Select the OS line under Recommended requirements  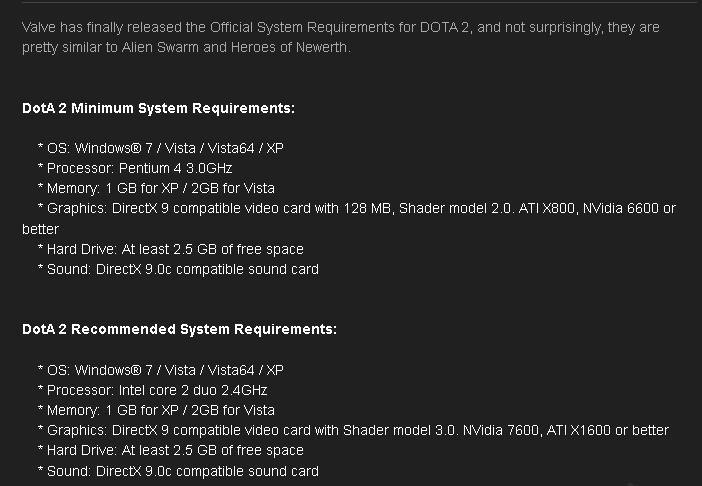pos(160,370)
